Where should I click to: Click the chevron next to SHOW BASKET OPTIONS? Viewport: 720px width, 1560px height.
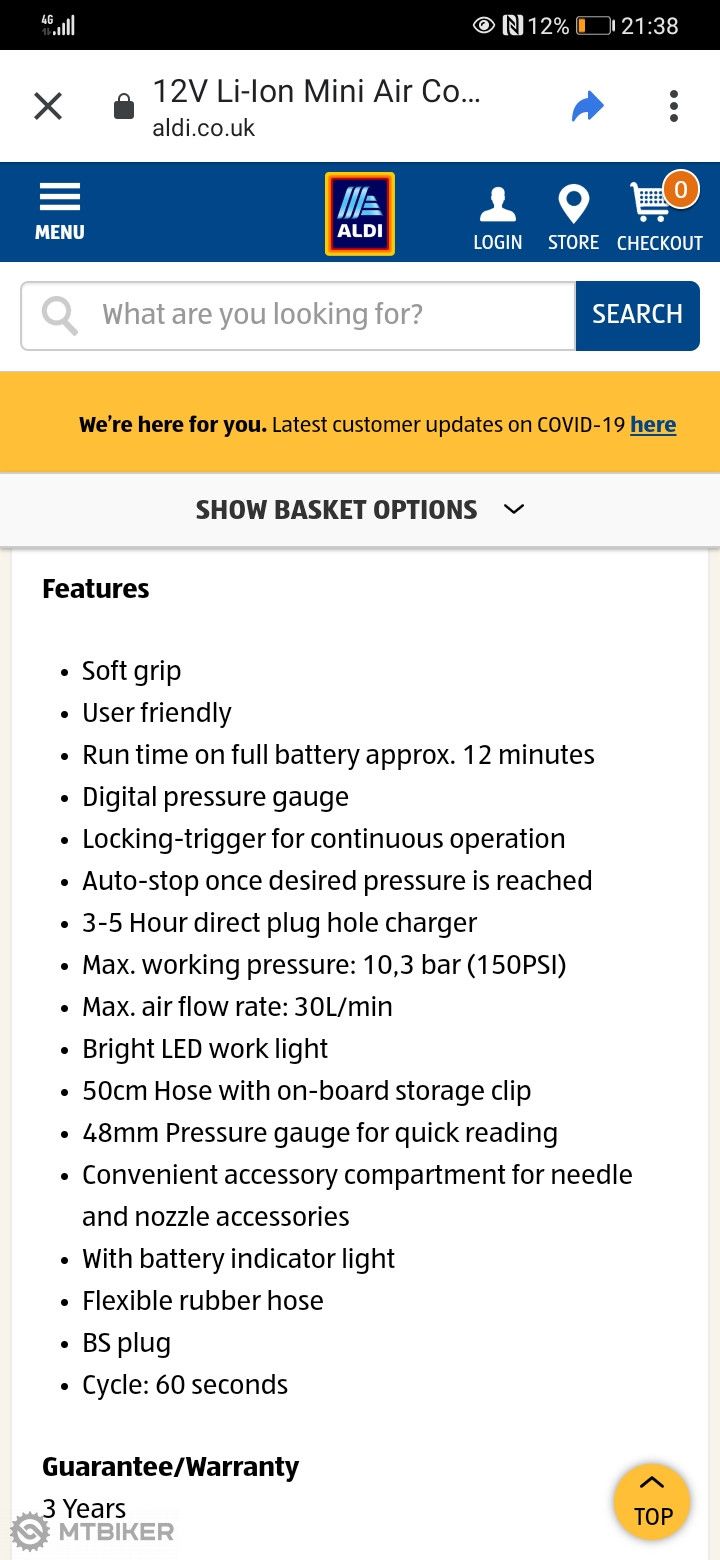pos(513,510)
